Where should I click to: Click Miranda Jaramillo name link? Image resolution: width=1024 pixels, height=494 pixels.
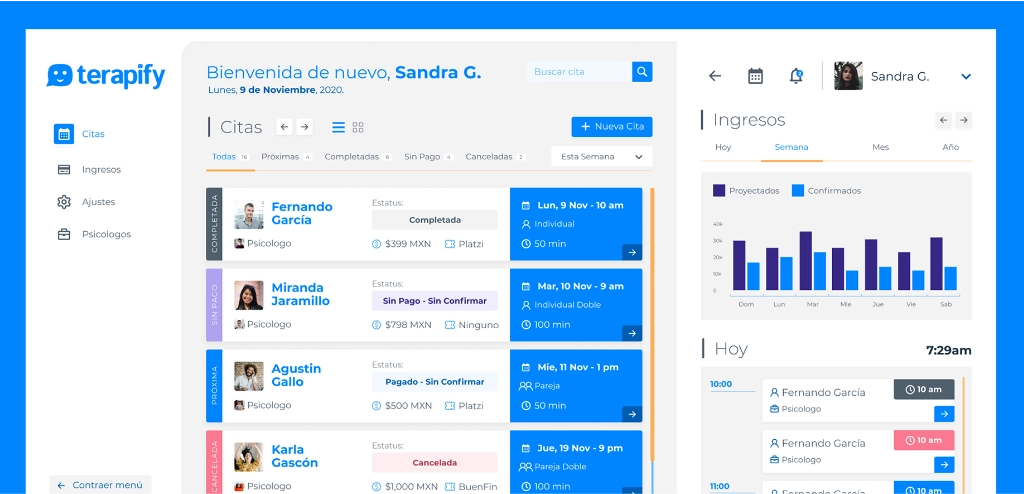coord(300,294)
